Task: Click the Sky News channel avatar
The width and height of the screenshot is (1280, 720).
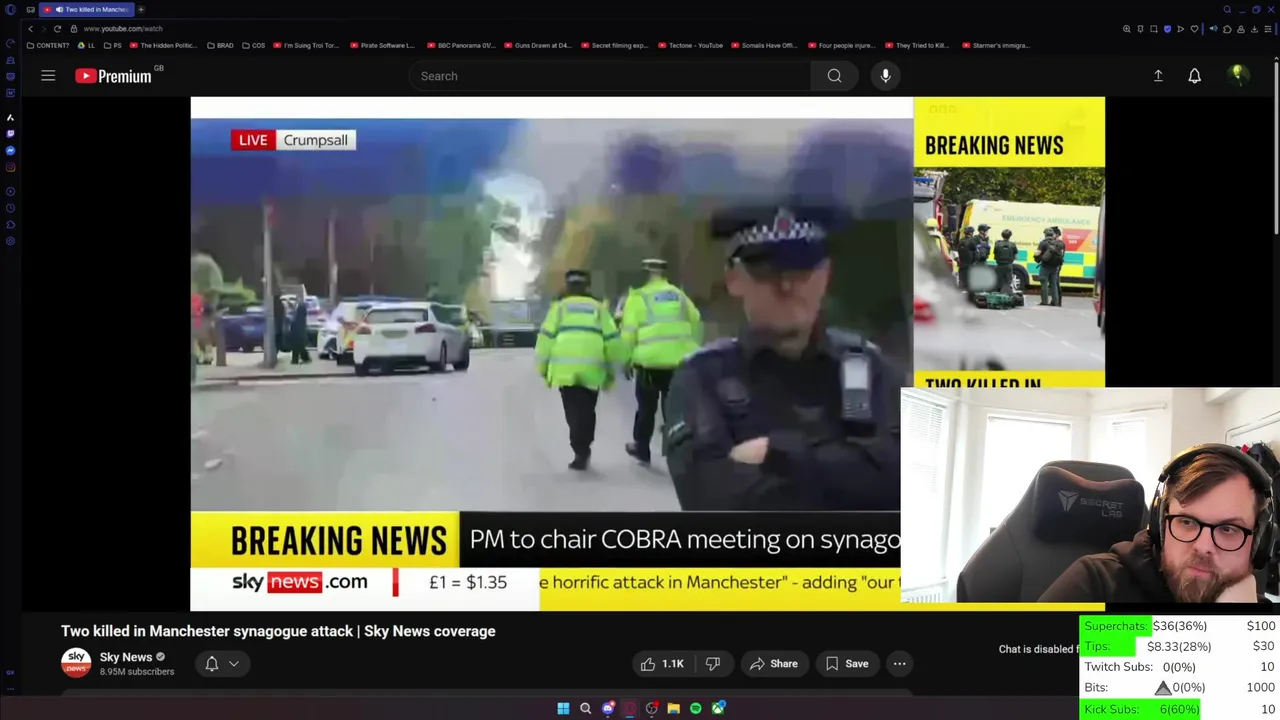Action: pos(76,663)
